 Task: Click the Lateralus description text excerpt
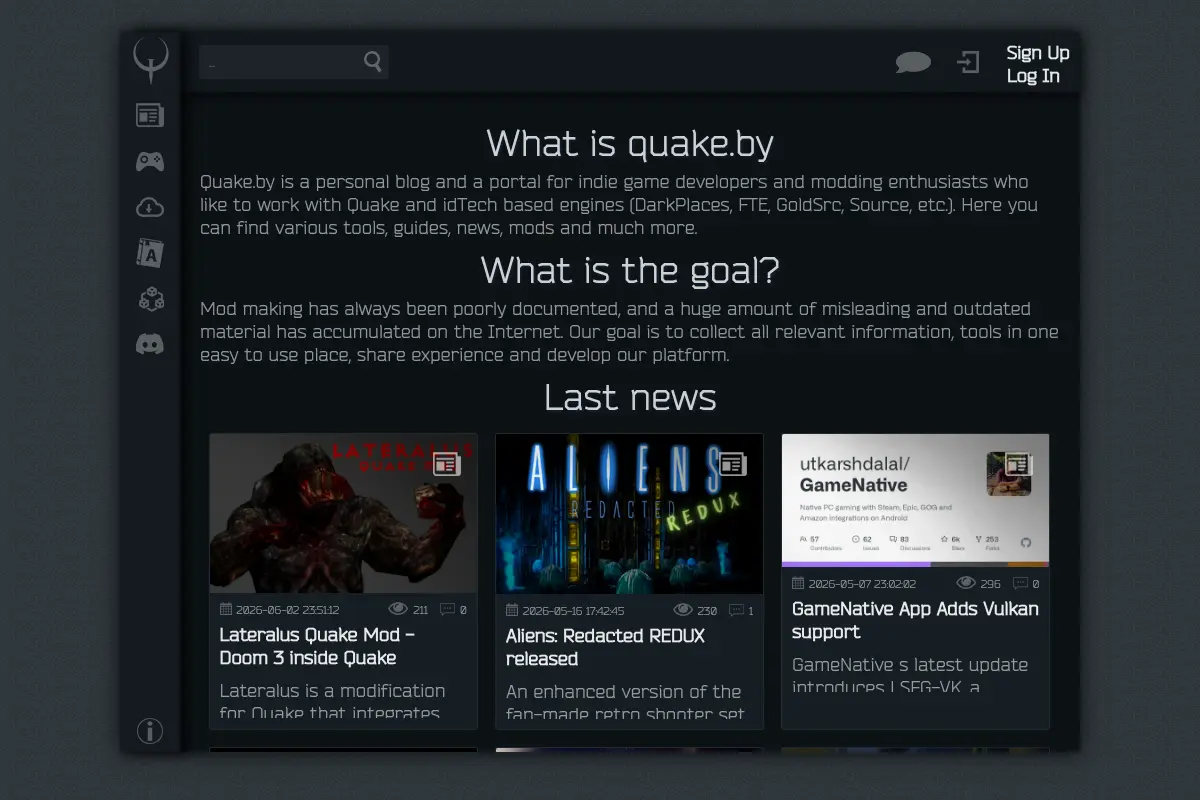pyautogui.click(x=332, y=702)
